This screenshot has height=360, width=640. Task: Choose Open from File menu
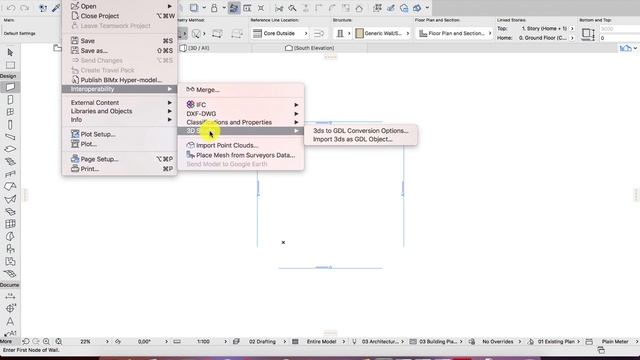point(119,6)
